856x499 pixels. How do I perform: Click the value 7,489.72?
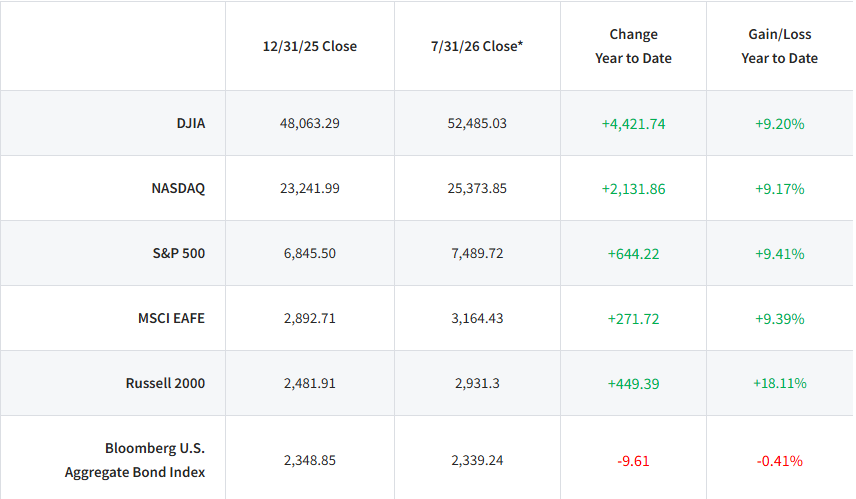(477, 253)
